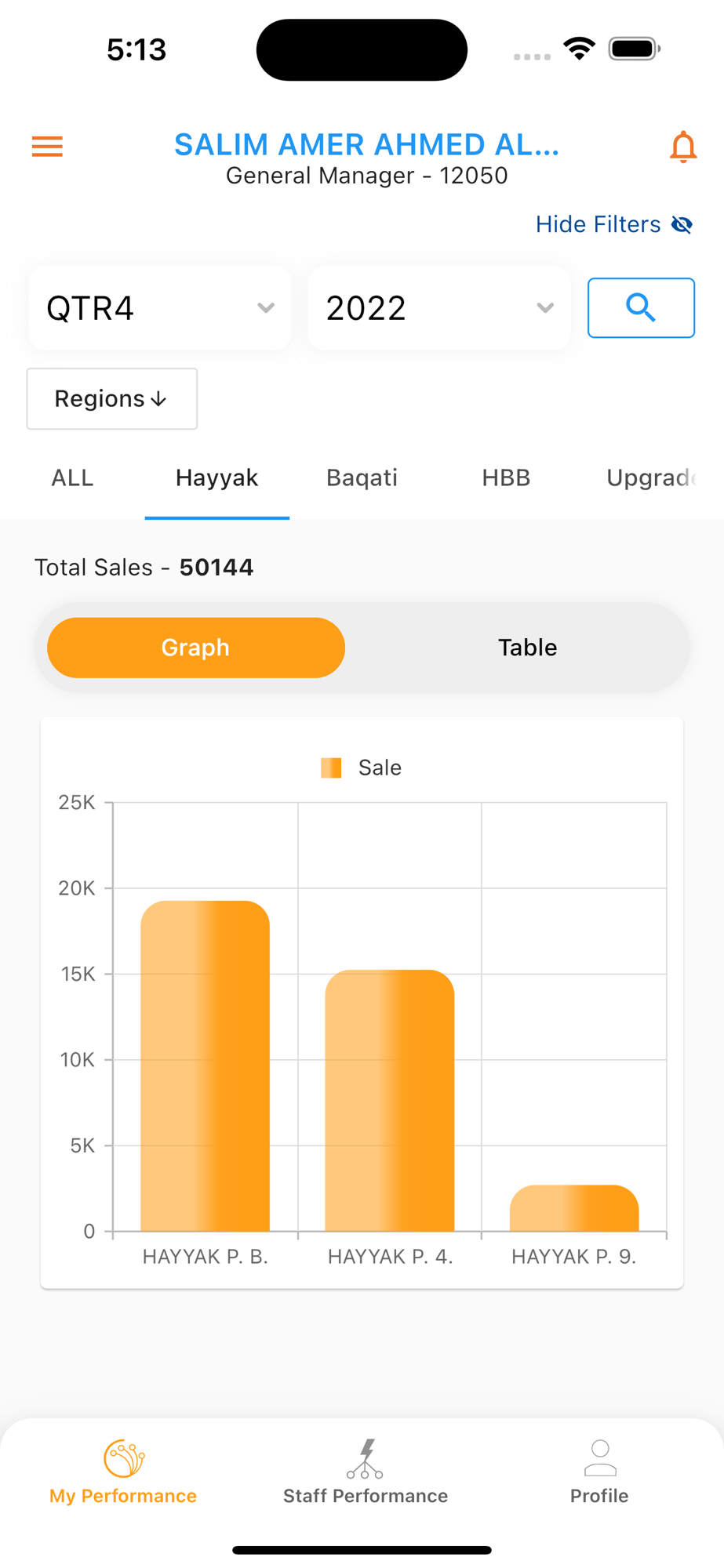Tap the HAYYAK P. 4. bar

[x=390, y=1101]
